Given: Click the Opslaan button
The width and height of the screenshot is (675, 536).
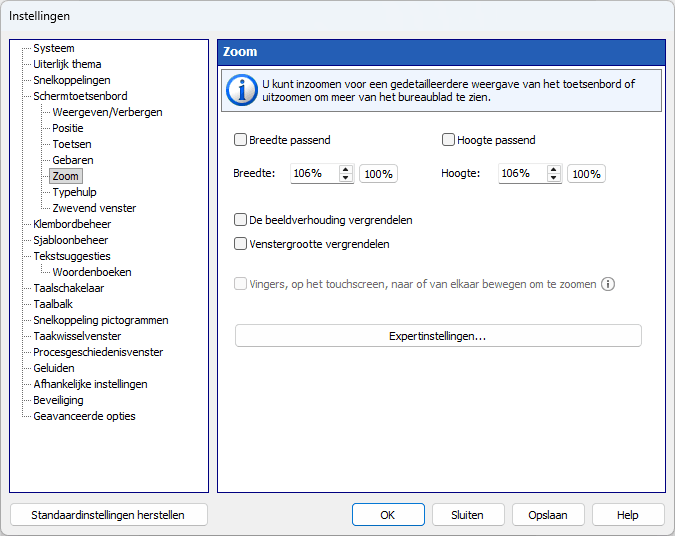Looking at the screenshot, I should [548, 515].
